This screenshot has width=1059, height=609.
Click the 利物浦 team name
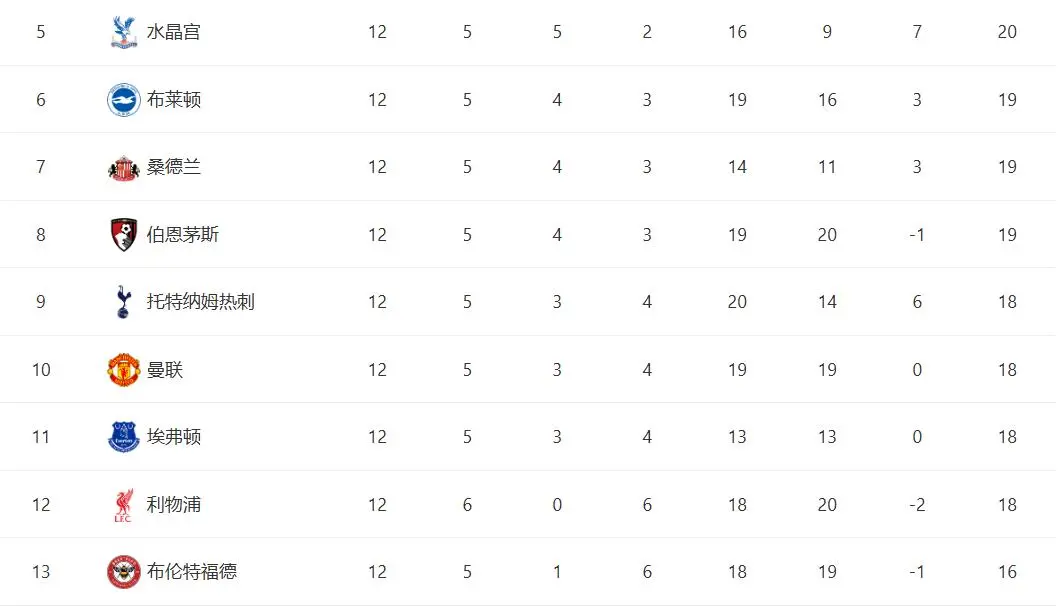click(x=174, y=505)
